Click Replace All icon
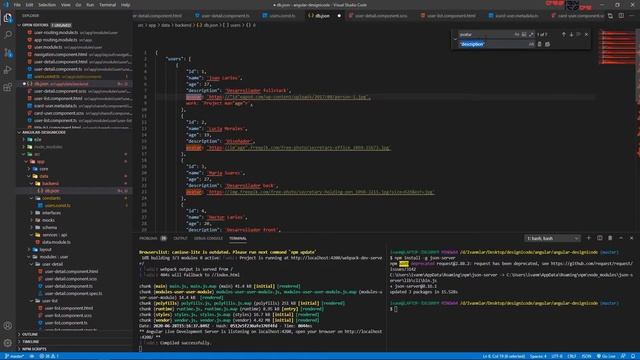640x360 pixels. pos(547,44)
